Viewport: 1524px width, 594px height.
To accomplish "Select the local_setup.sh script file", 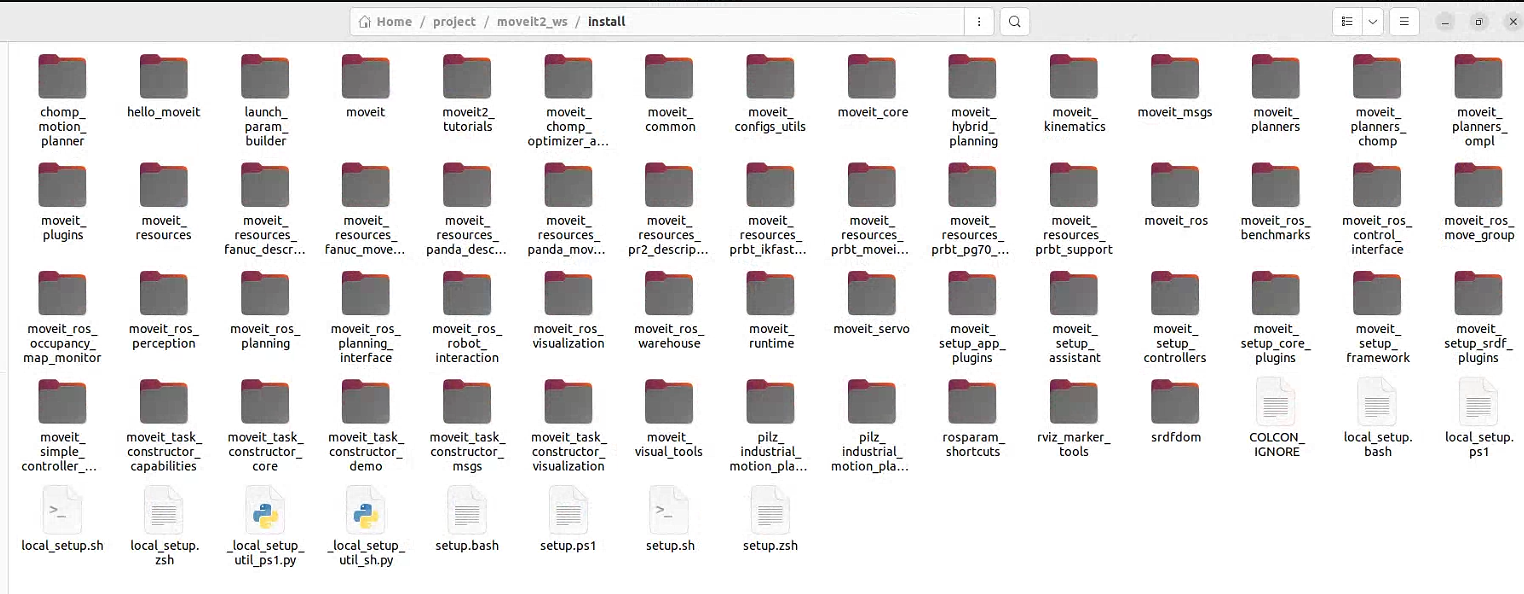I will tap(62, 509).
